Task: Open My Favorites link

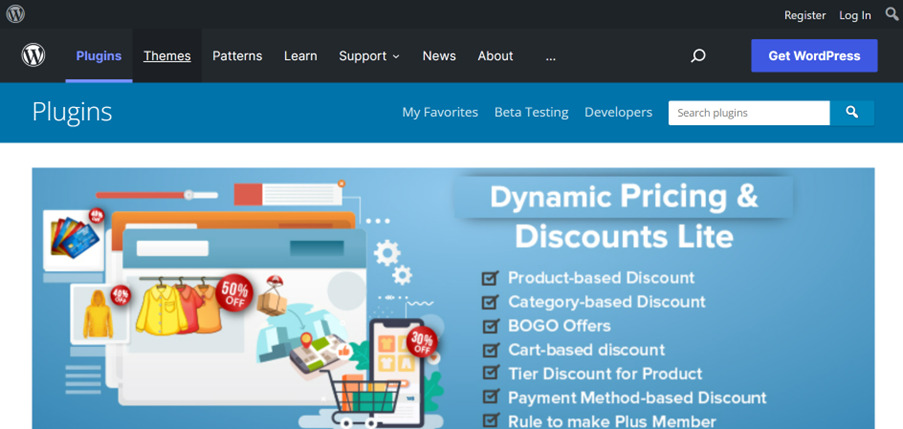Action: (x=440, y=112)
